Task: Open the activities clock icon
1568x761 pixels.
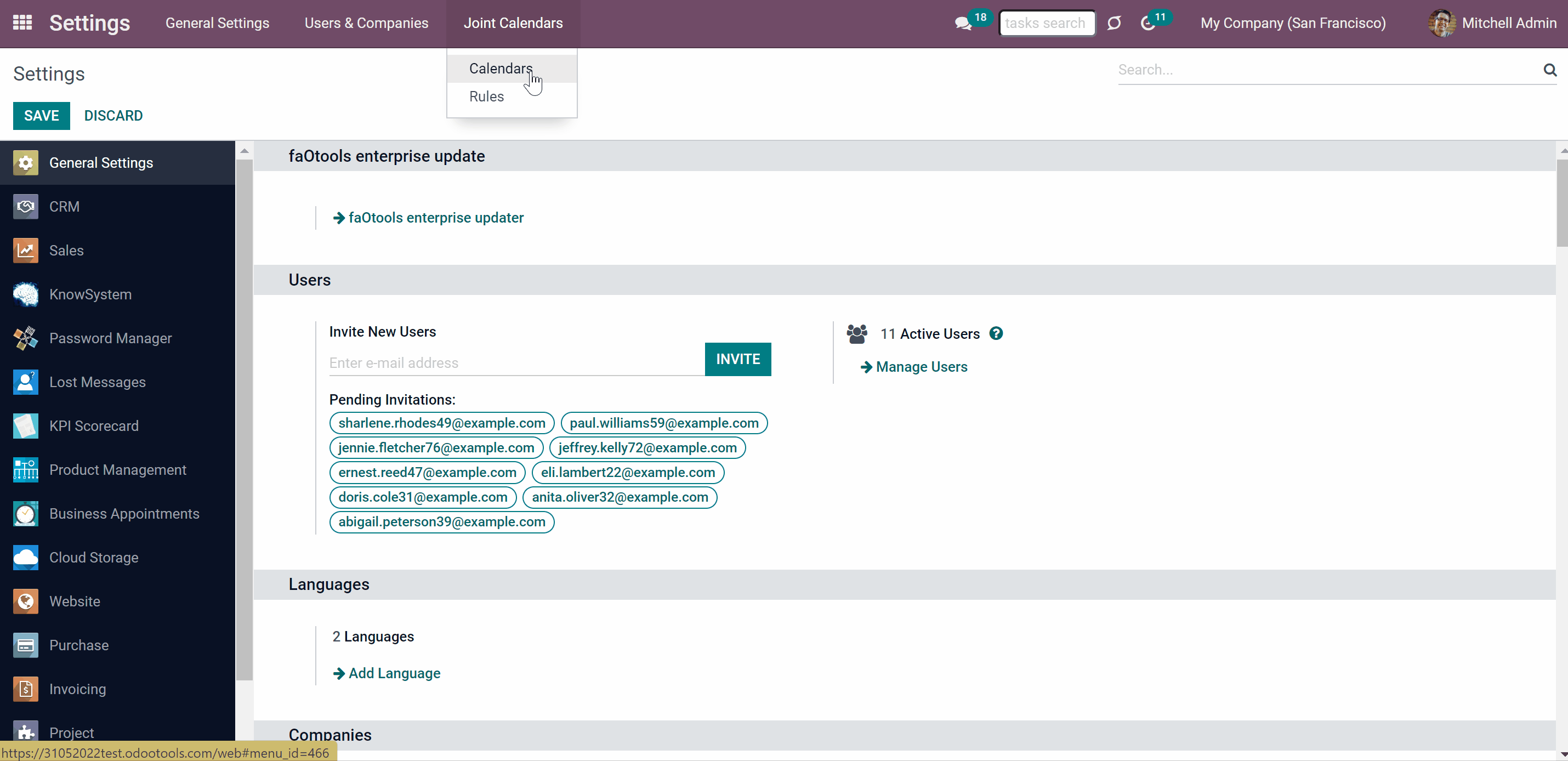Action: coord(1148,24)
